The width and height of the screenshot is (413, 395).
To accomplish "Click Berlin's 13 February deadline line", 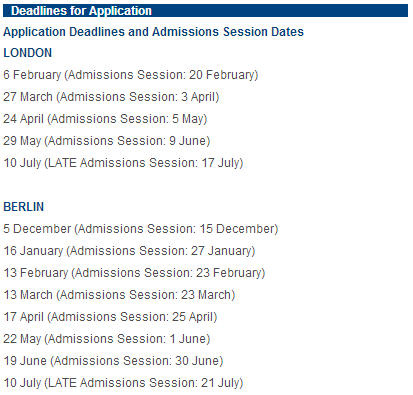I will point(134,273).
